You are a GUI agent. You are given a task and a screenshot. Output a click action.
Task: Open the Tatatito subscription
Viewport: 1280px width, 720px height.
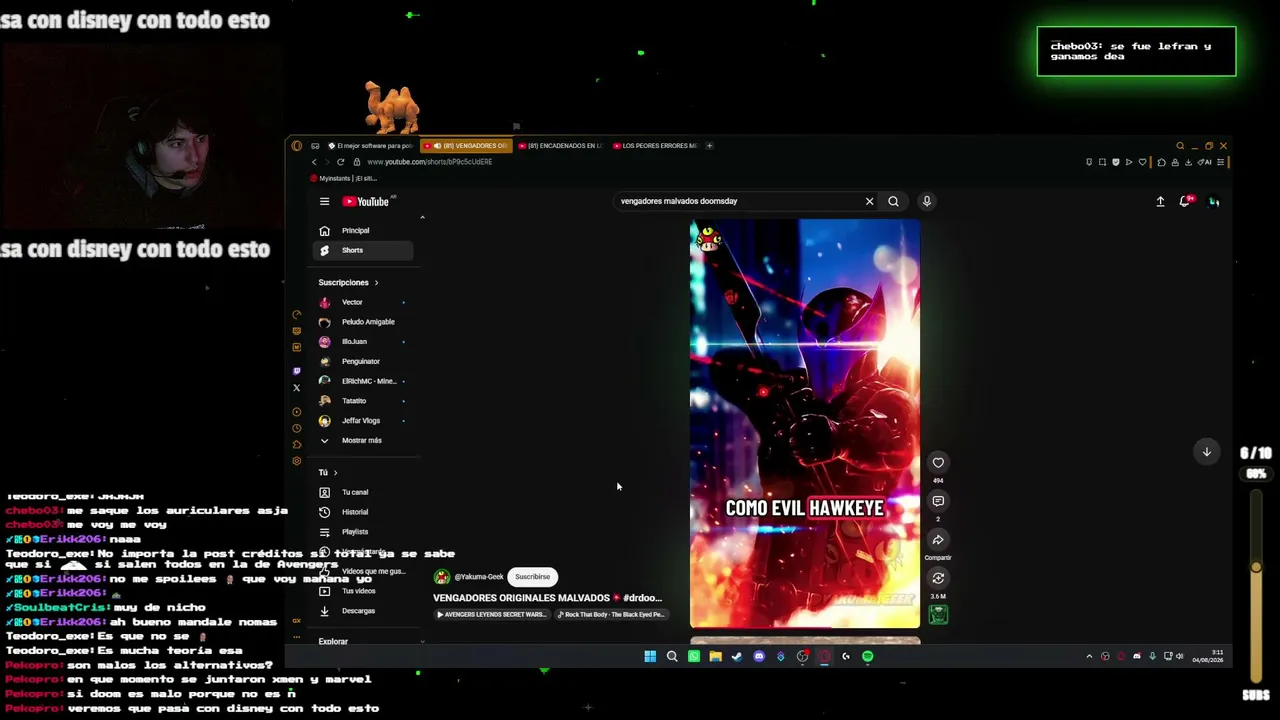363,401
